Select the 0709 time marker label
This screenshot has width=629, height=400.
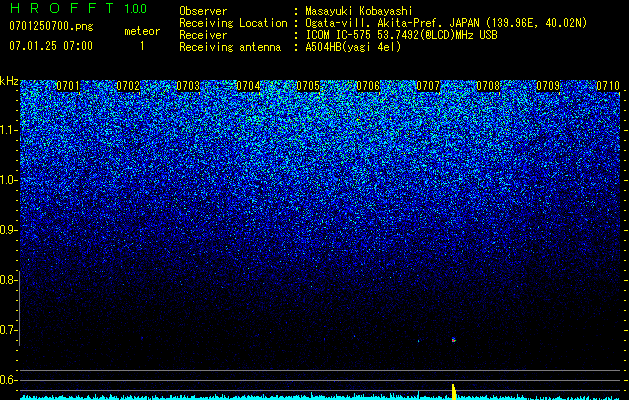[548, 86]
